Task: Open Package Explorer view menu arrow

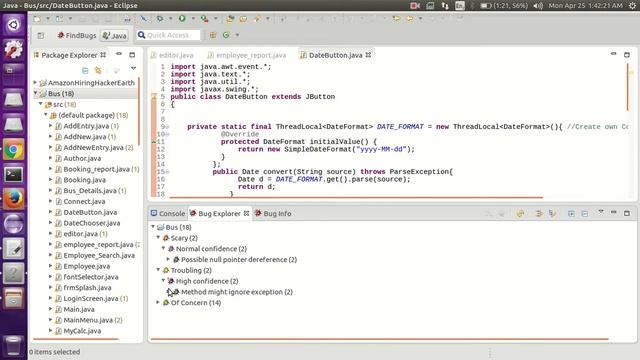Action: point(133,69)
